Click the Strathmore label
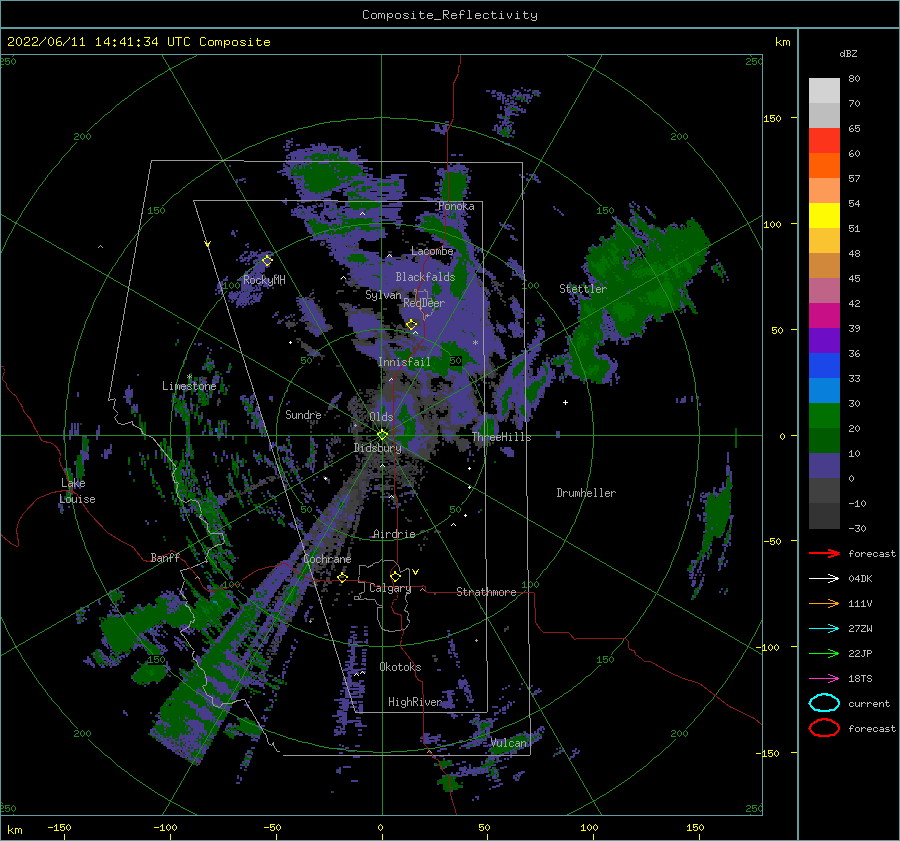900x841 pixels. pyautogui.click(x=486, y=592)
